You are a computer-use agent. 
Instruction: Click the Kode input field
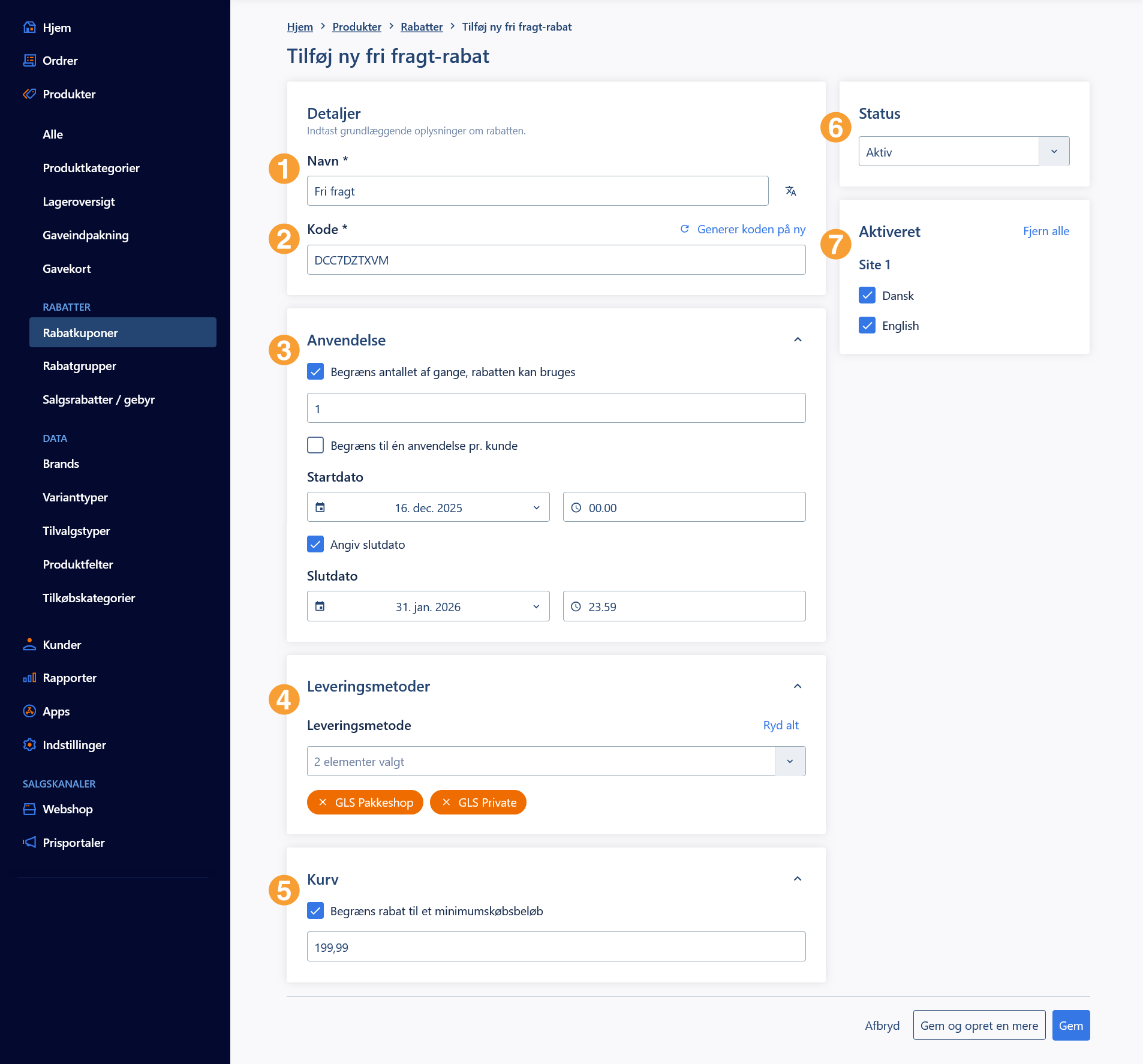556,260
